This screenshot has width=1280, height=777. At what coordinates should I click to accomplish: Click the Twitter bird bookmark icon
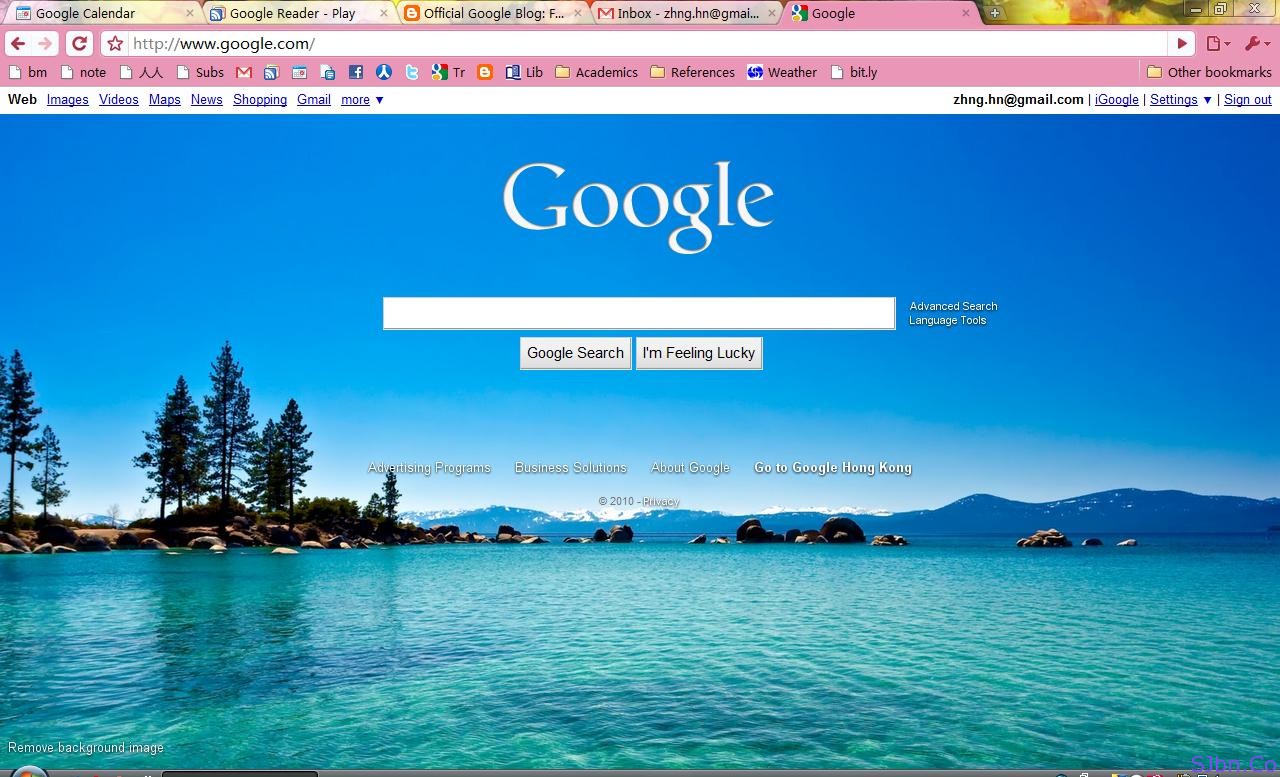[x=412, y=72]
